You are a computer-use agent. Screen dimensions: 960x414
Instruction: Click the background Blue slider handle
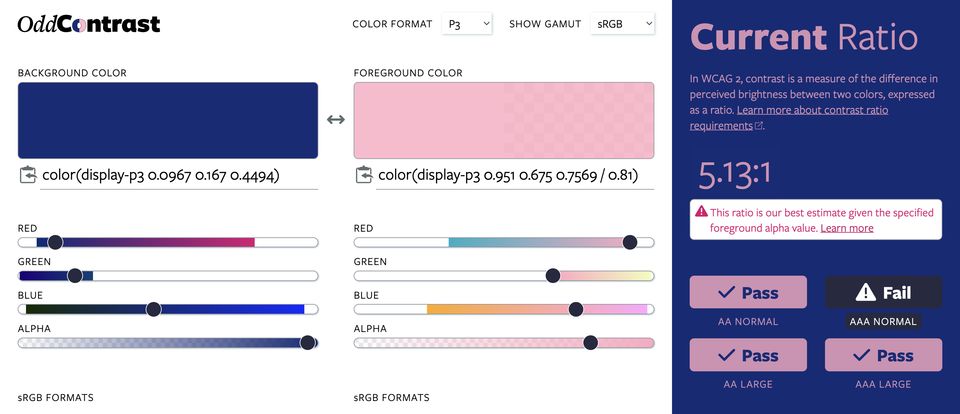[153, 310]
